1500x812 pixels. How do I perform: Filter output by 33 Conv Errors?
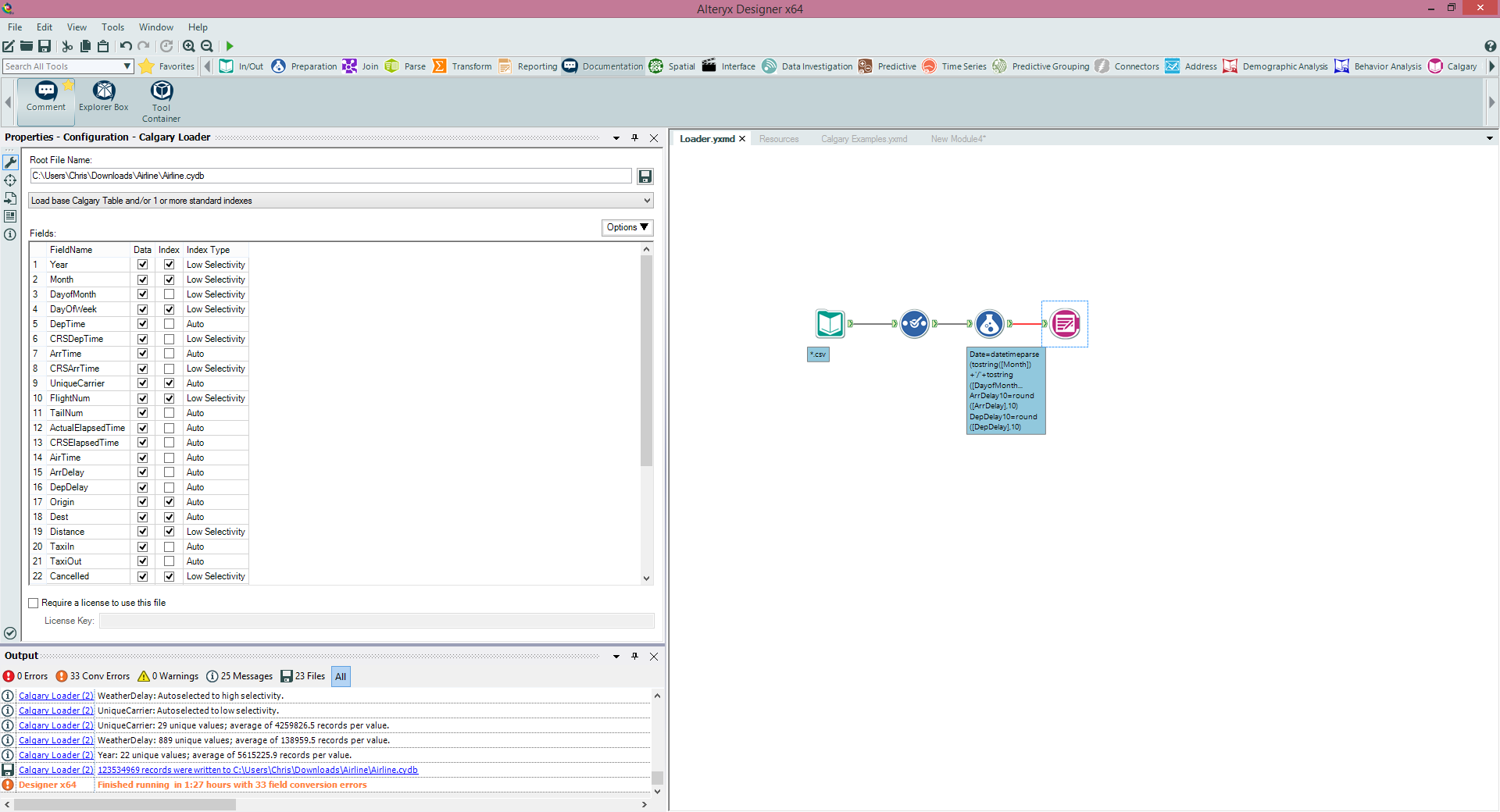click(x=93, y=676)
